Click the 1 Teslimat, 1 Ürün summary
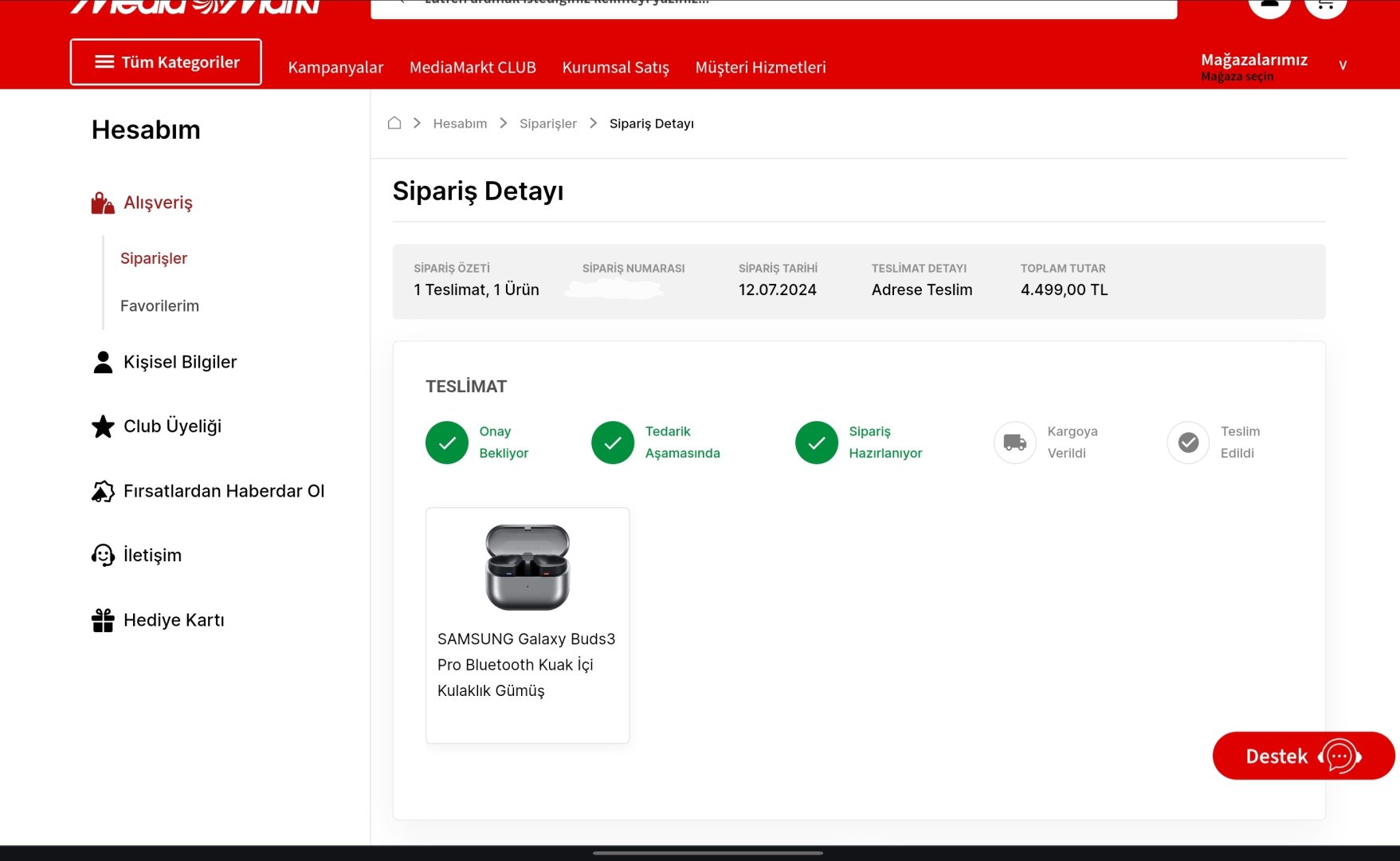Viewport: 1400px width, 861px height. 476,290
